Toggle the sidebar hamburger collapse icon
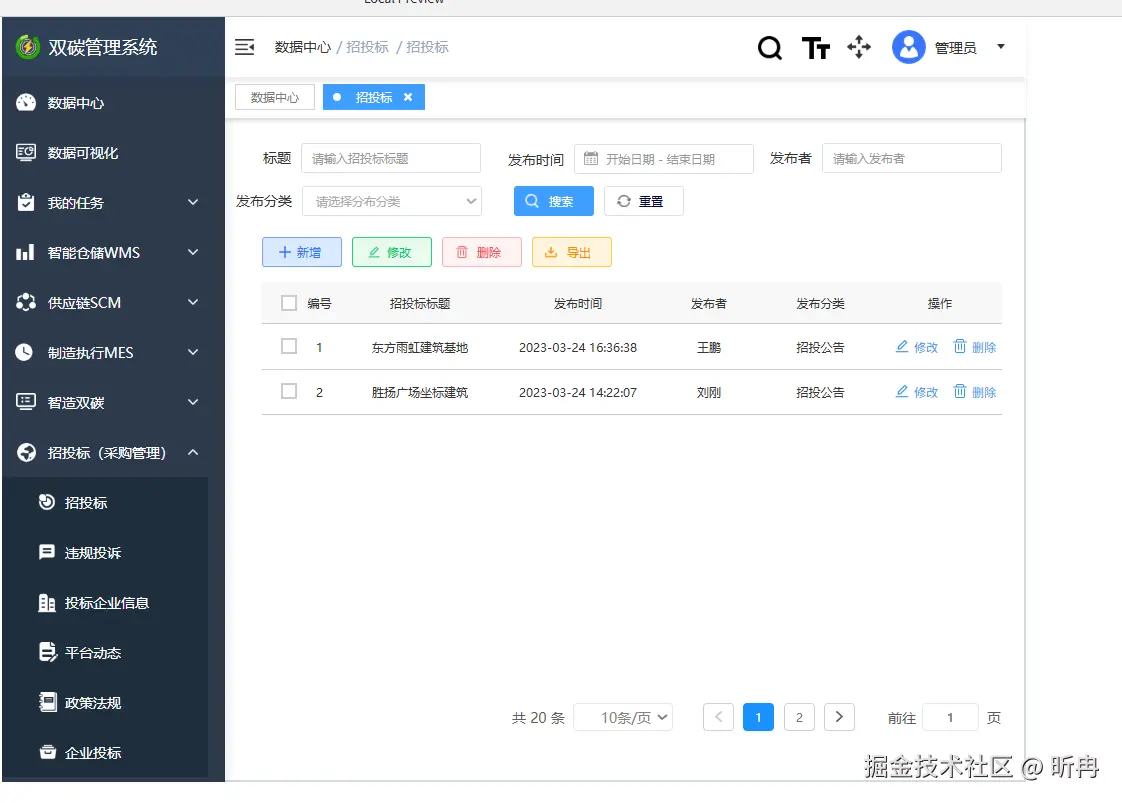The width and height of the screenshot is (1122, 803). click(245, 47)
